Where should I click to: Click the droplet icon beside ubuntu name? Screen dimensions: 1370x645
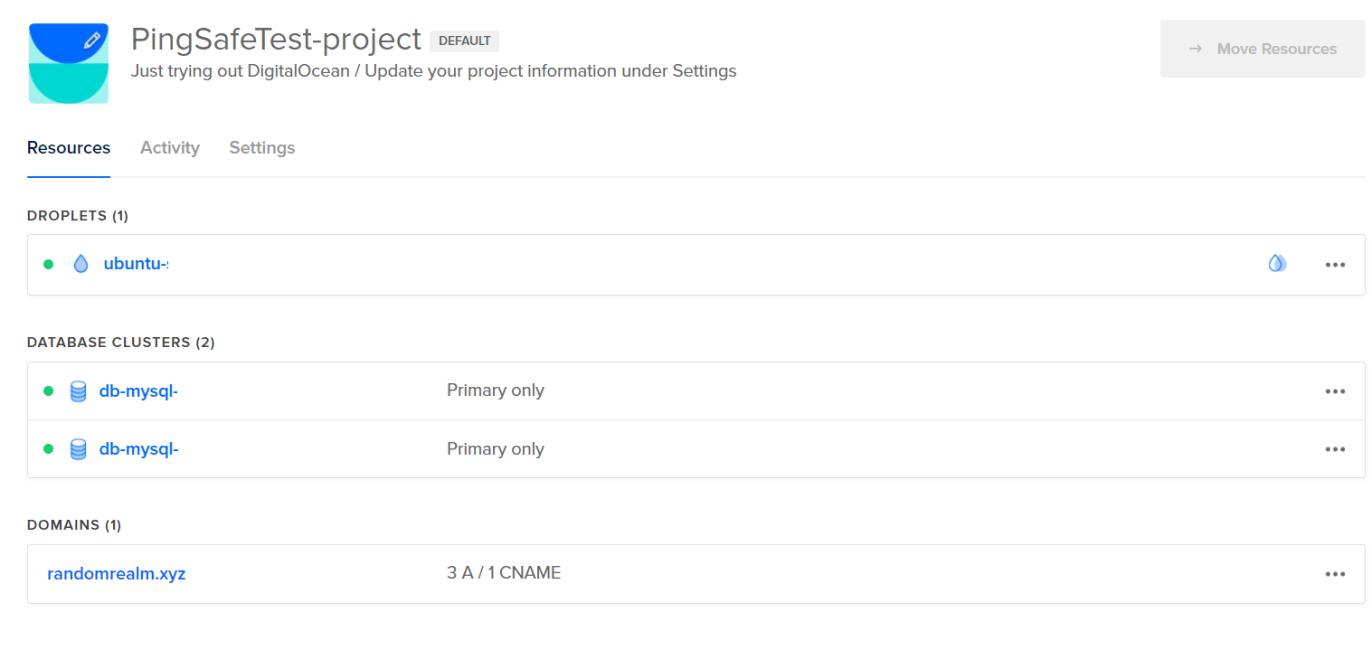point(81,264)
